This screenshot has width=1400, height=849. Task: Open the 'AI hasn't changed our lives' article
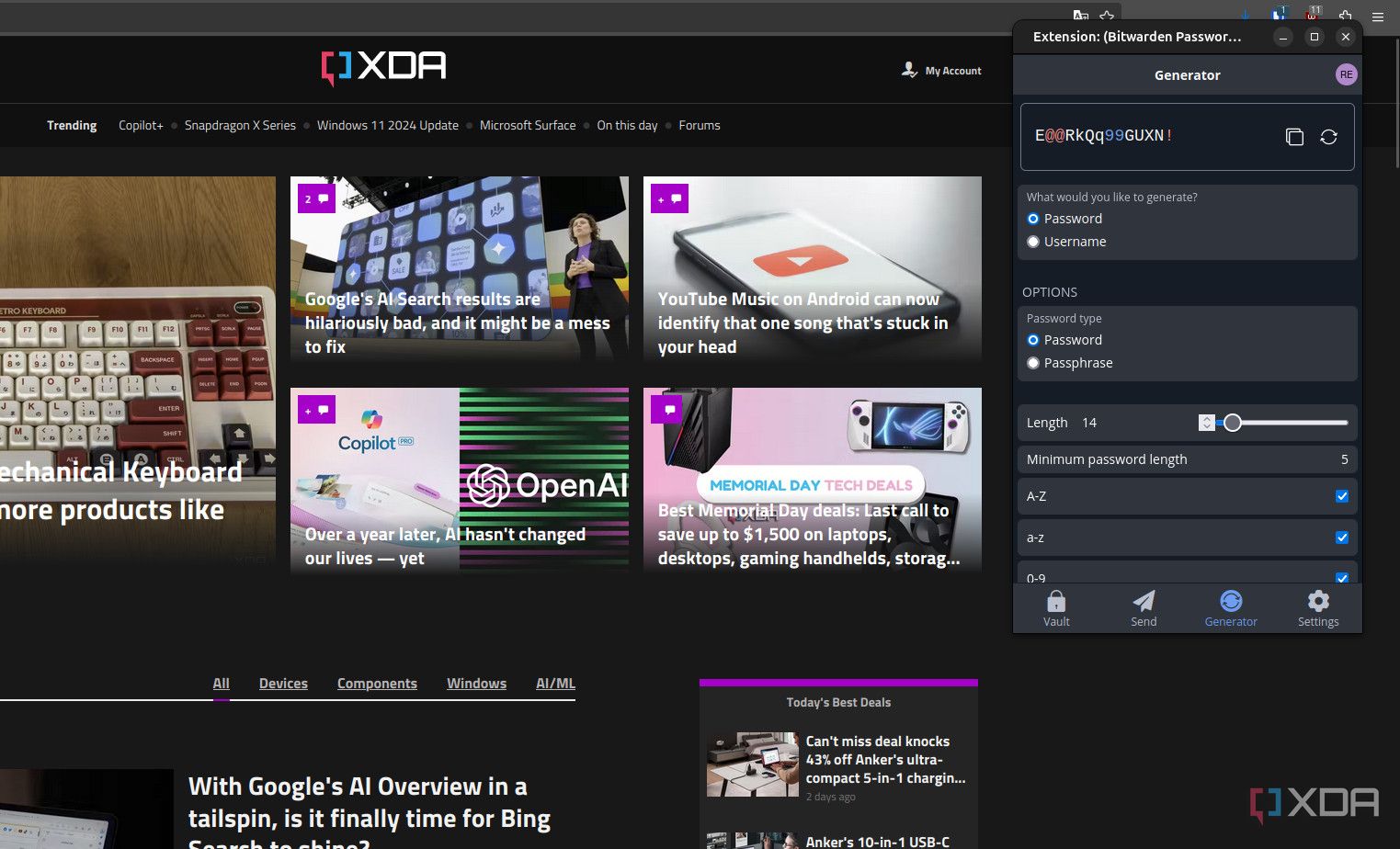pyautogui.click(x=445, y=546)
